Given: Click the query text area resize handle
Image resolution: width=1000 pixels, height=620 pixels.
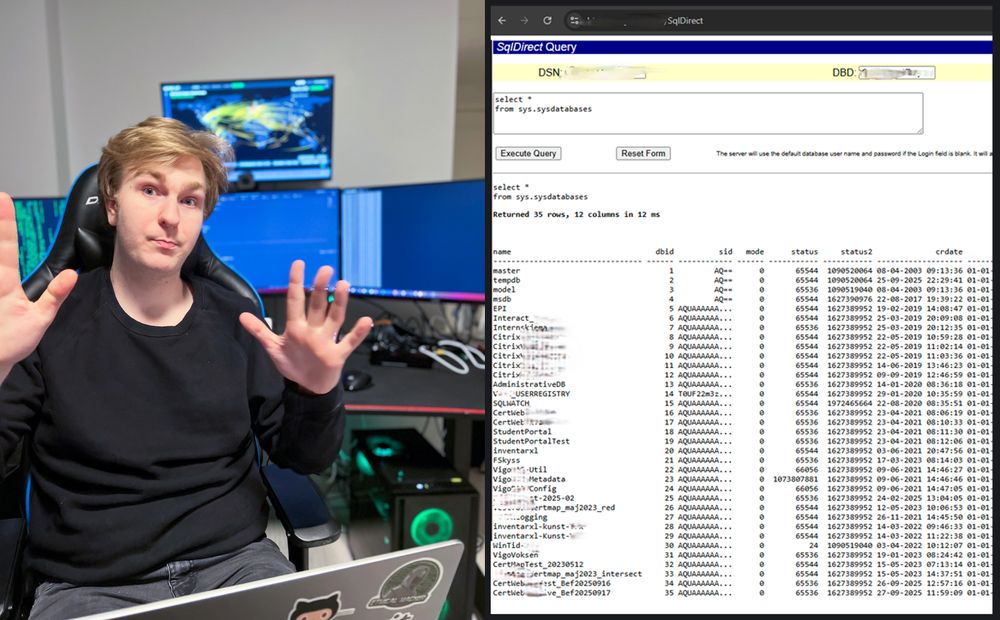Looking at the screenshot, I should (919, 130).
